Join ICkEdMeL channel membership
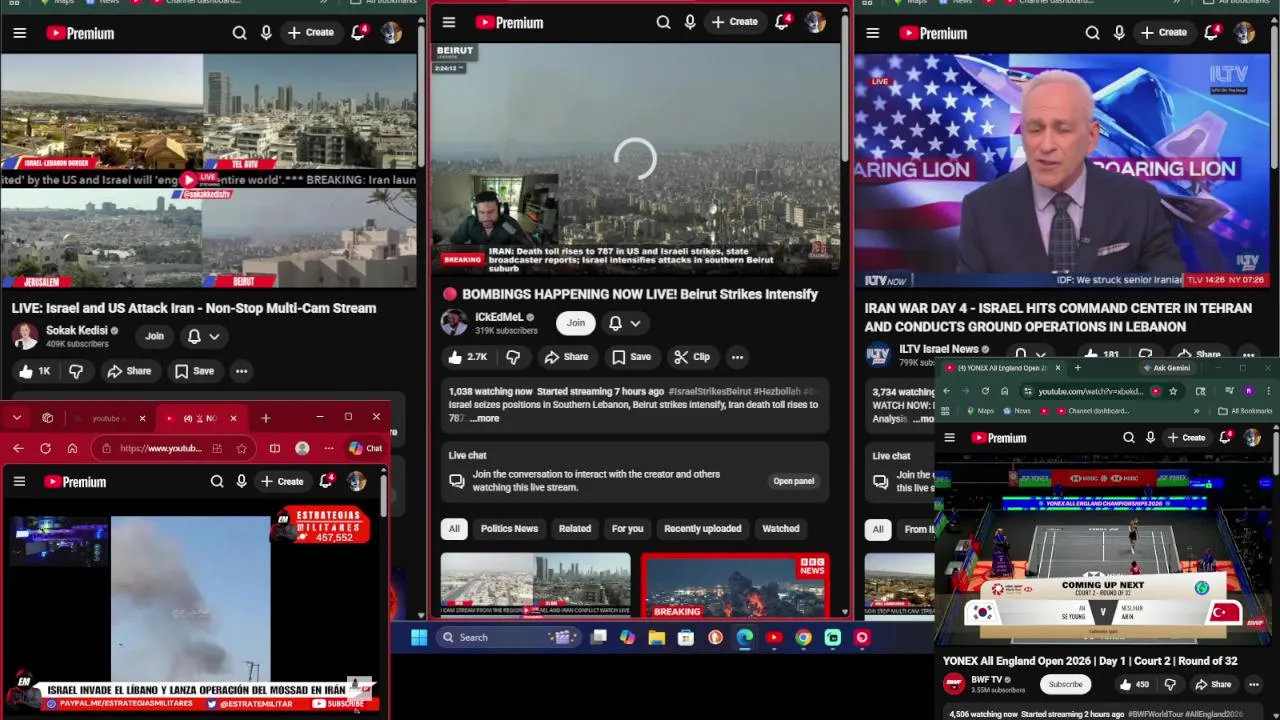The image size is (1280, 720). (x=576, y=323)
